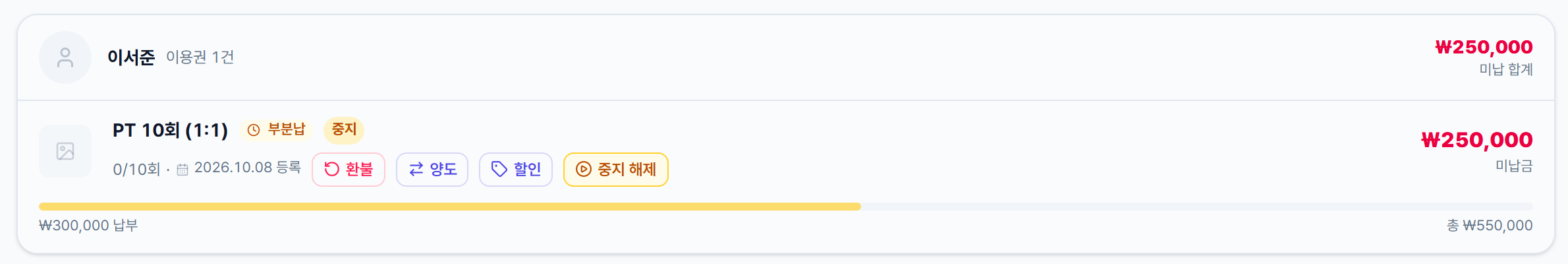The width and height of the screenshot is (1568, 264).
Task: Open the 환불 refund button
Action: pos(349,170)
